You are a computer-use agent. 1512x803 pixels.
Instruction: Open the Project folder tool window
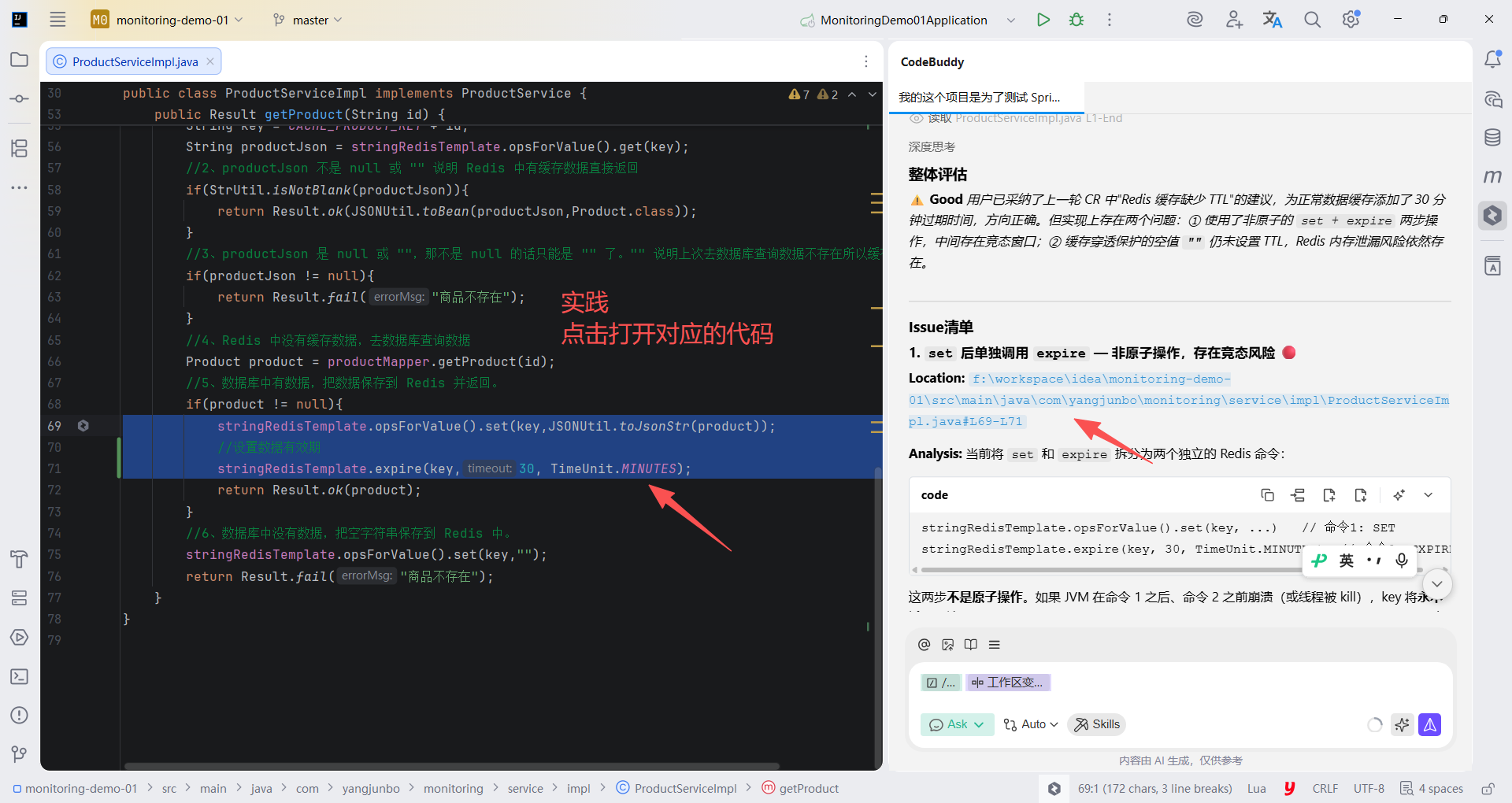click(20, 60)
